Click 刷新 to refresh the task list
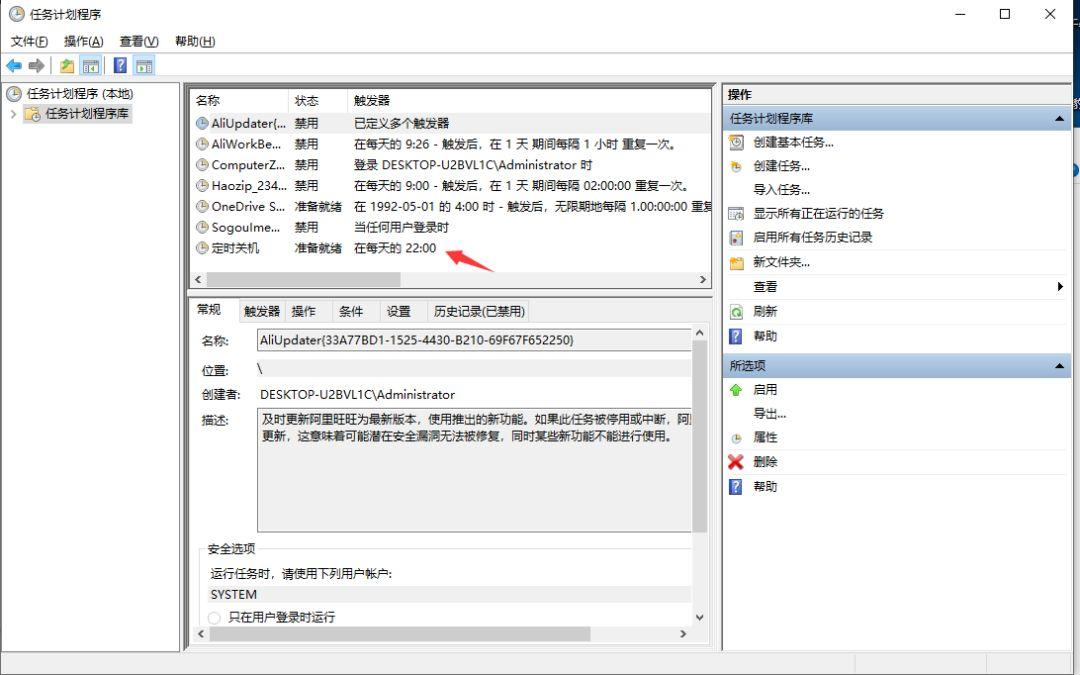Screen dimensions: 1080x675 point(763,311)
